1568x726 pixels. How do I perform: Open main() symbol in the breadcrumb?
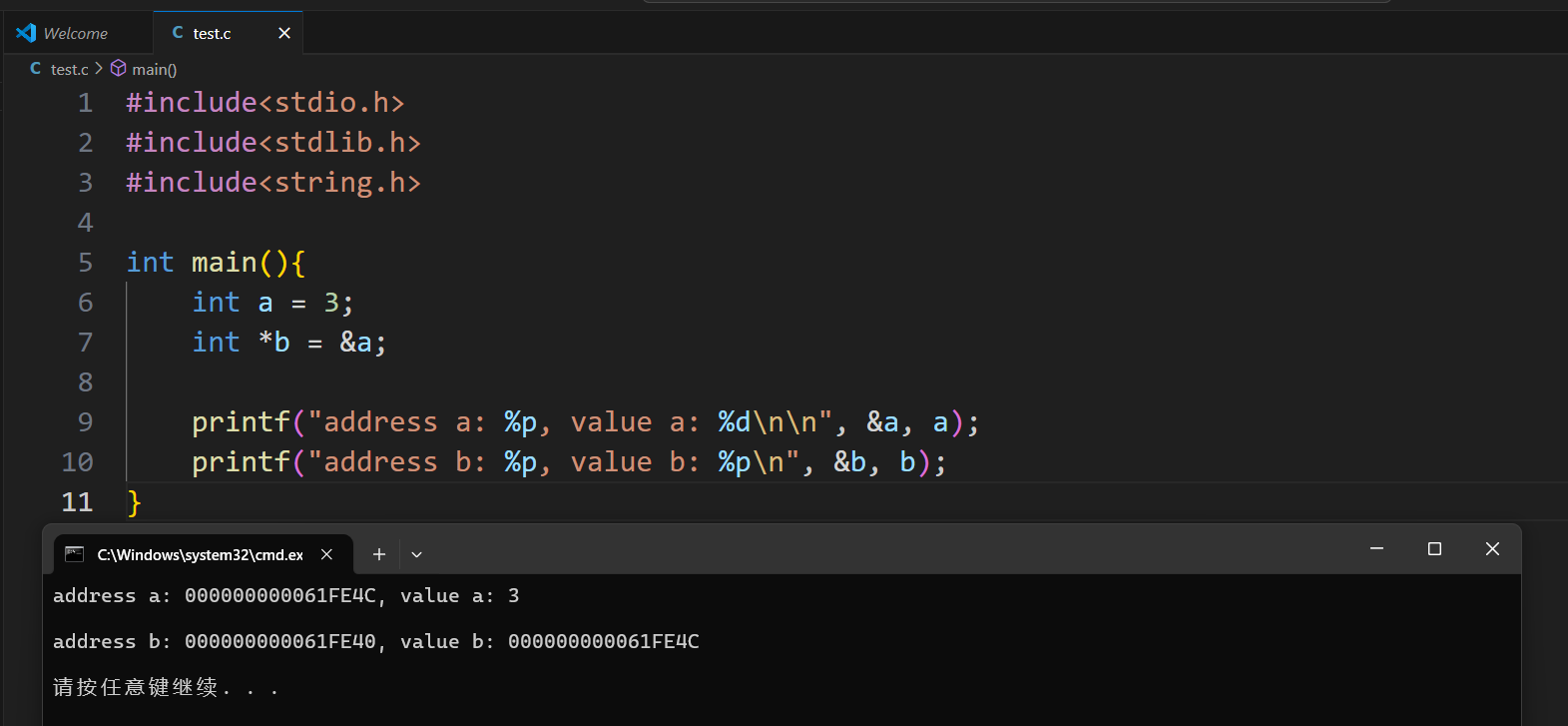[154, 69]
